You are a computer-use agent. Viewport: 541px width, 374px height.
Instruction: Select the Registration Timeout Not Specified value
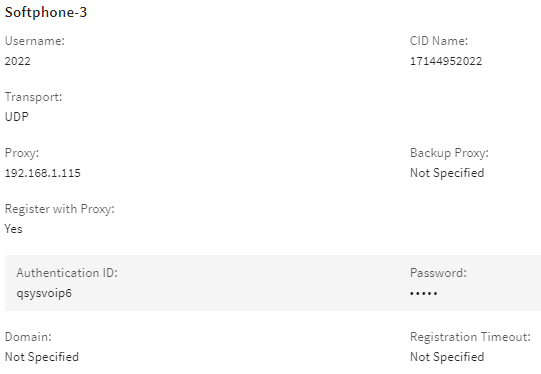(x=447, y=357)
